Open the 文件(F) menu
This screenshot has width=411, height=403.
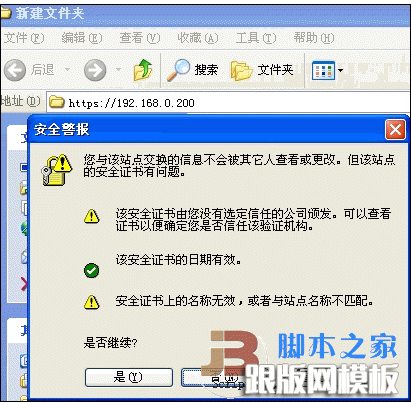(x=23, y=38)
